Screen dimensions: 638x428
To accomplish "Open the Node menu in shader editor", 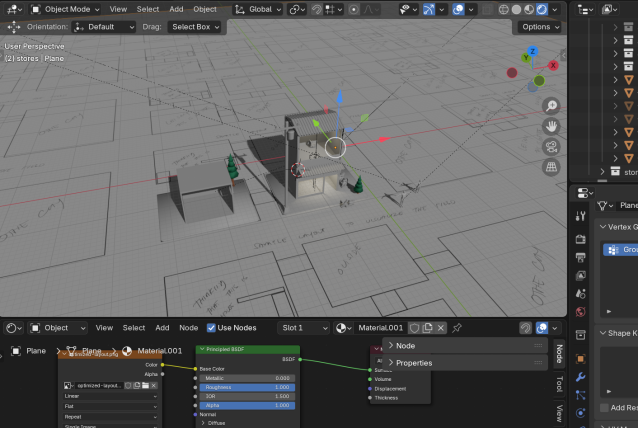I will click(188, 328).
